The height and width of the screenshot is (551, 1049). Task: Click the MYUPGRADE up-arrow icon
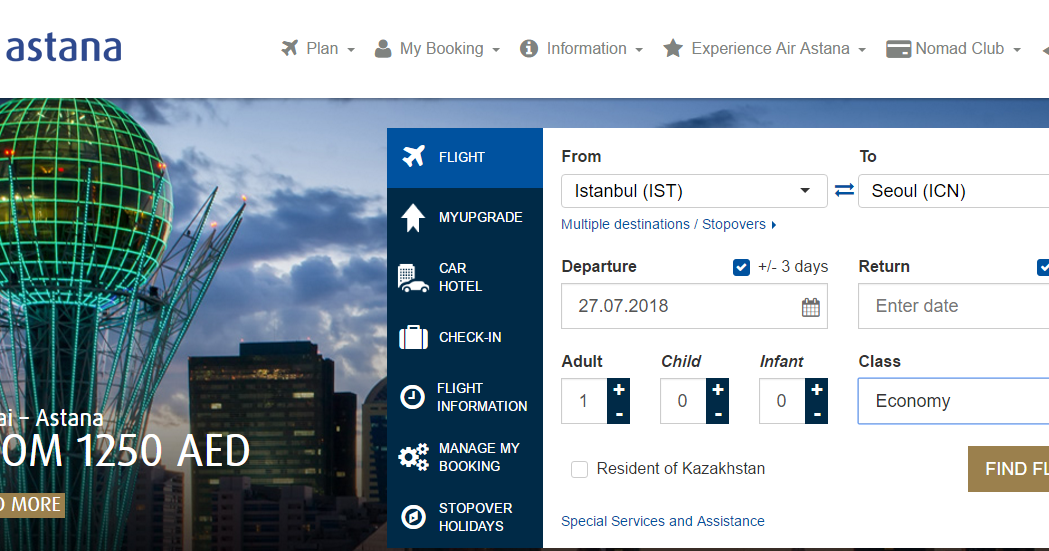click(x=413, y=217)
